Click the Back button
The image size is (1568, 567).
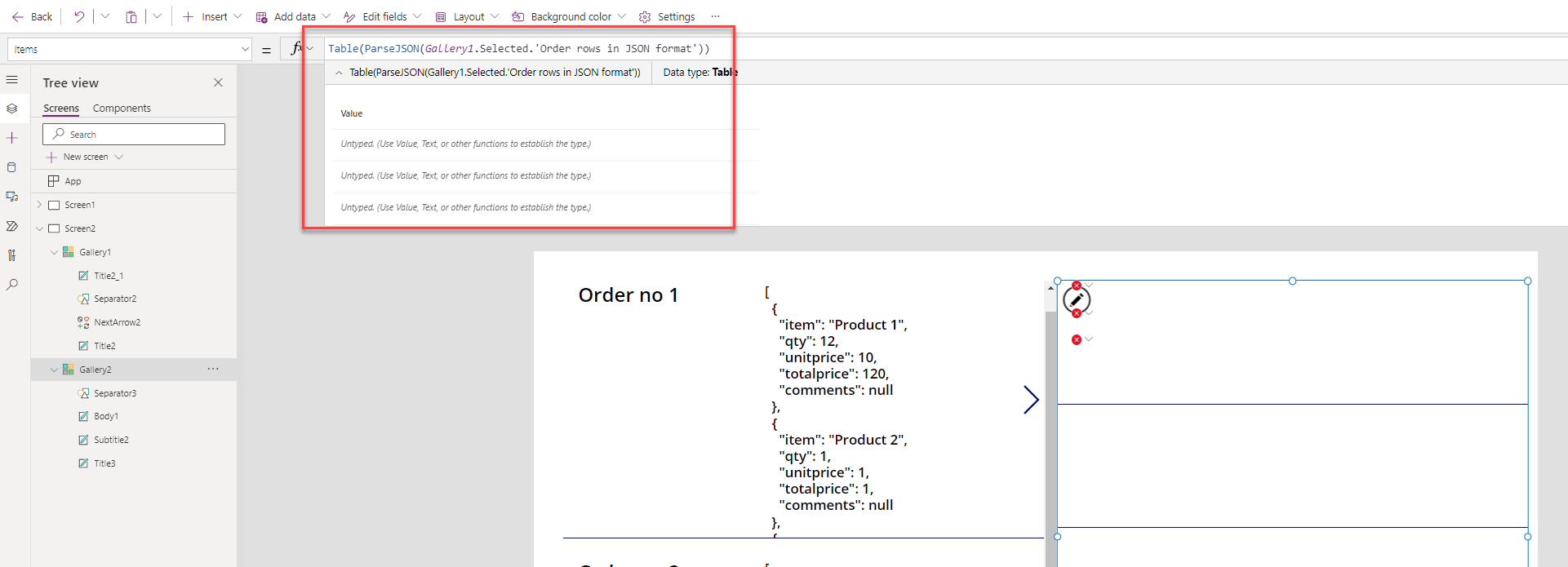[x=32, y=16]
